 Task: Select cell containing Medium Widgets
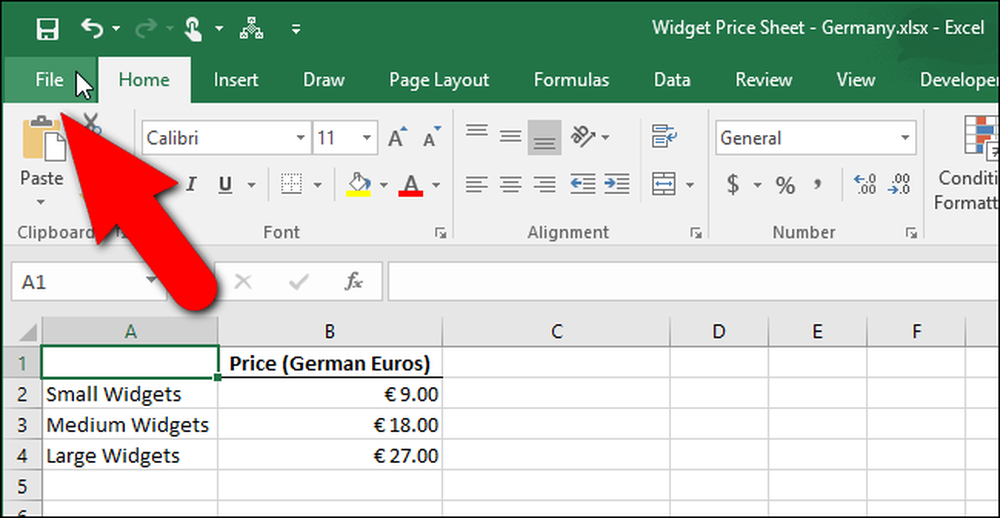click(130, 425)
